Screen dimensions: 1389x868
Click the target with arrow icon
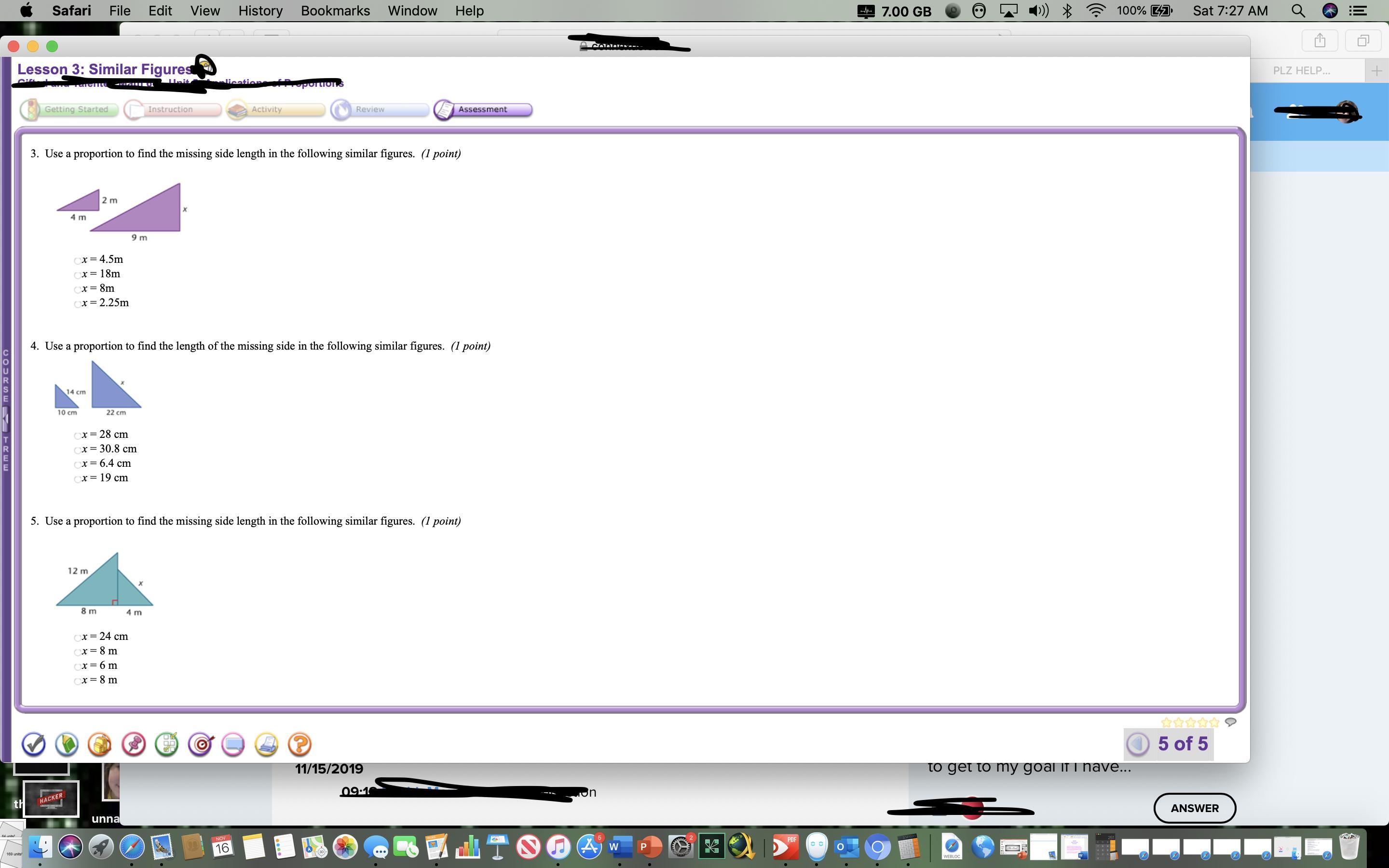click(200, 744)
